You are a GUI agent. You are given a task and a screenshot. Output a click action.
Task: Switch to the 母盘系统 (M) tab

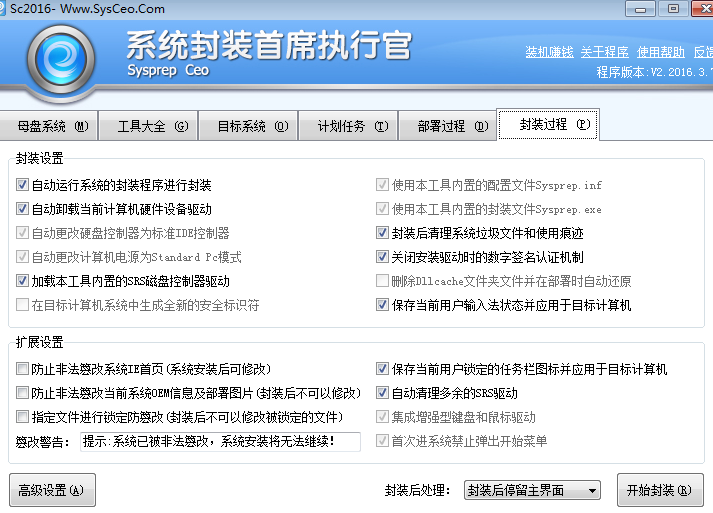48,126
